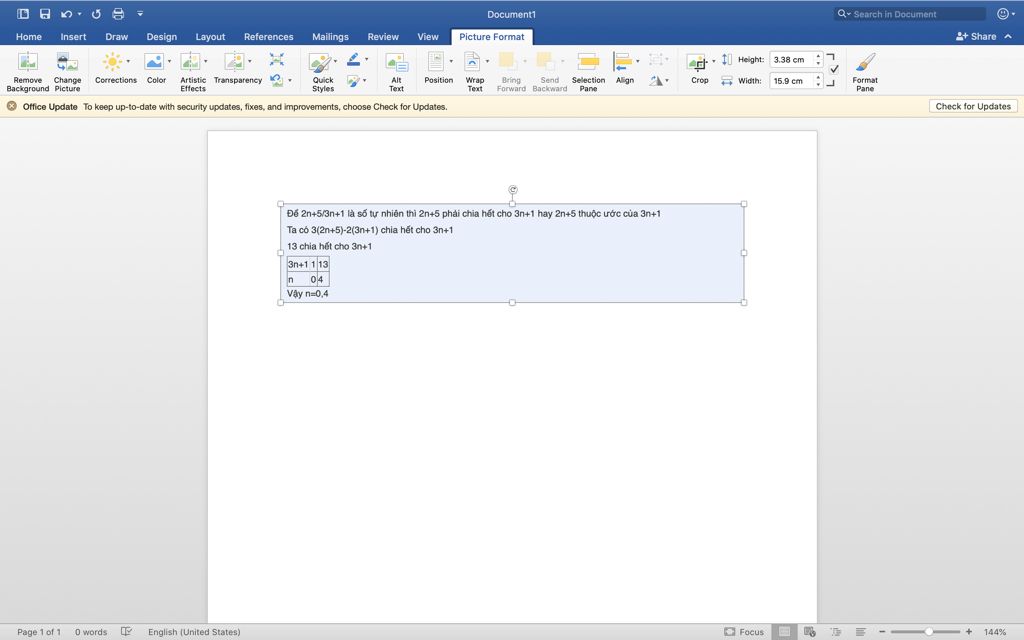Expand the Color dropdown arrow
This screenshot has width=1024, height=640.
pyautogui.click(x=169, y=61)
